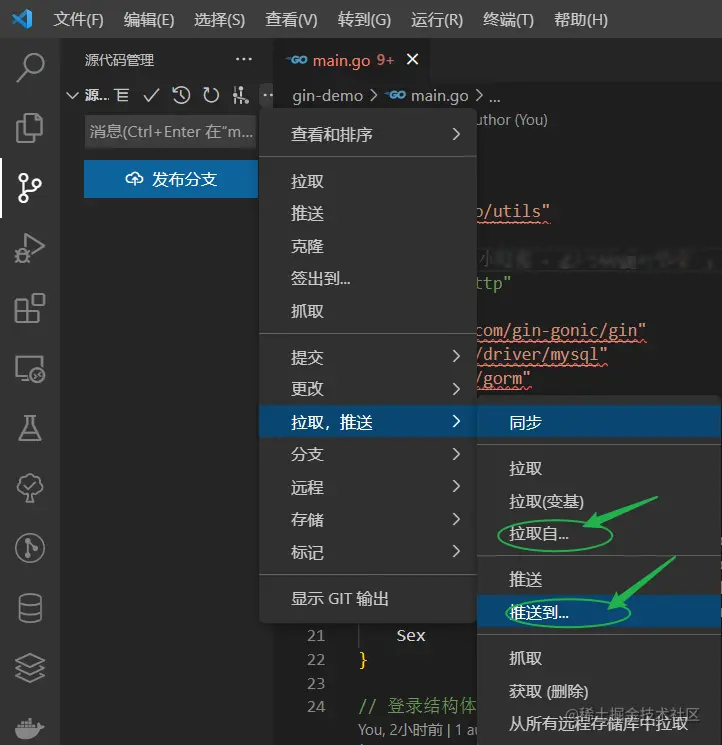This screenshot has width=722, height=745.
Task: Open the Extensions view
Action: 29,308
